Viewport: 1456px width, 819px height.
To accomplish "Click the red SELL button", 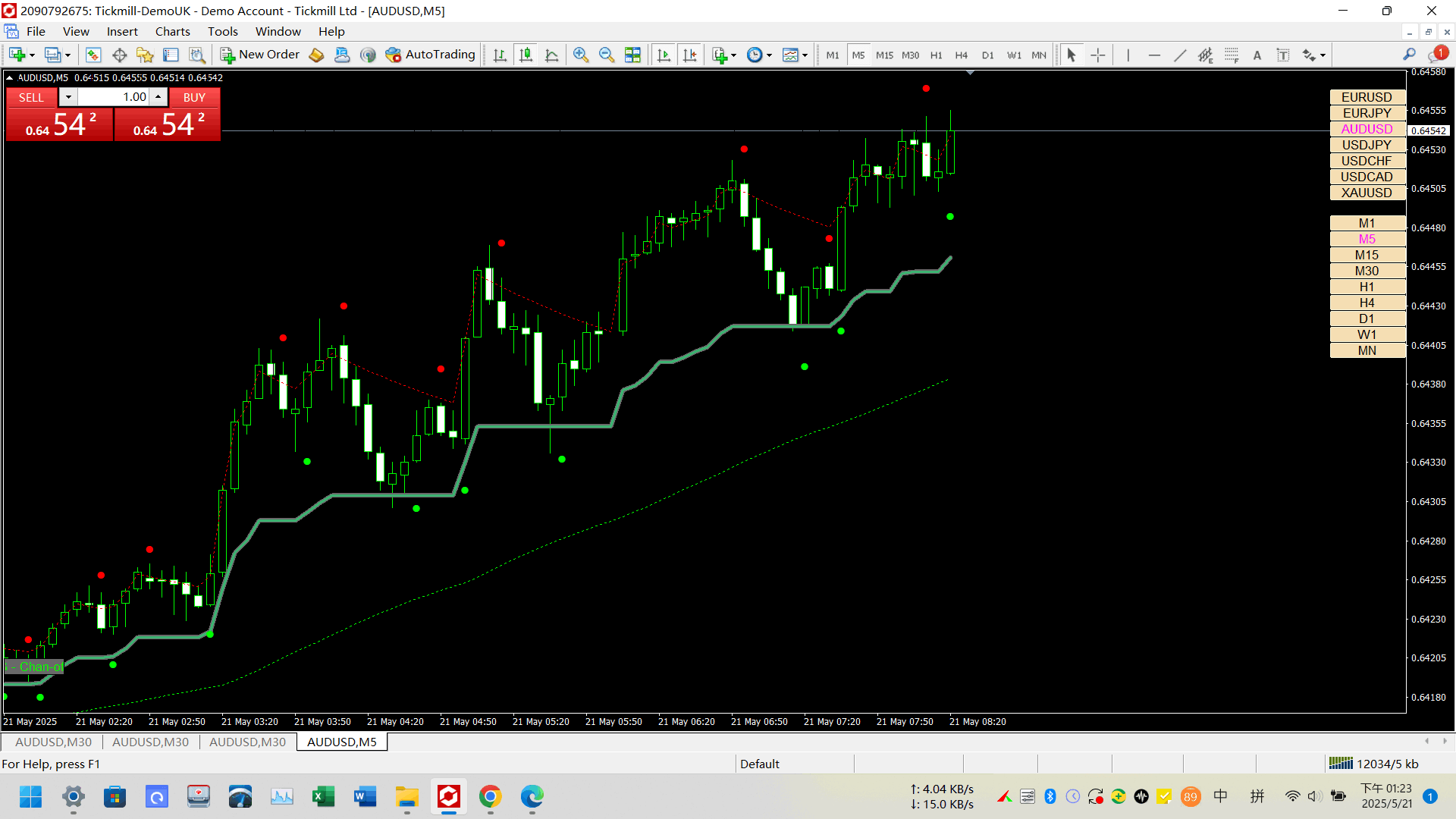I will [x=31, y=97].
